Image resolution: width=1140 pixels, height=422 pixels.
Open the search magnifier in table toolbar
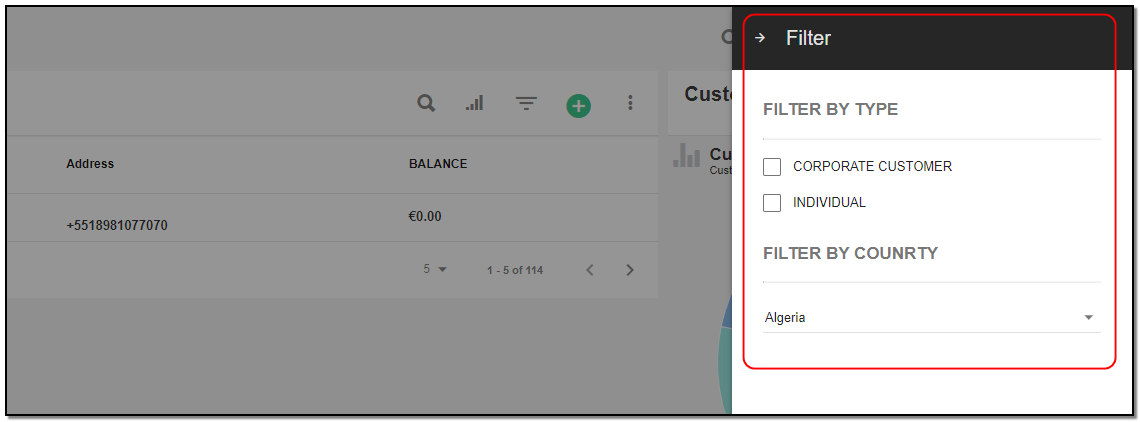(426, 103)
